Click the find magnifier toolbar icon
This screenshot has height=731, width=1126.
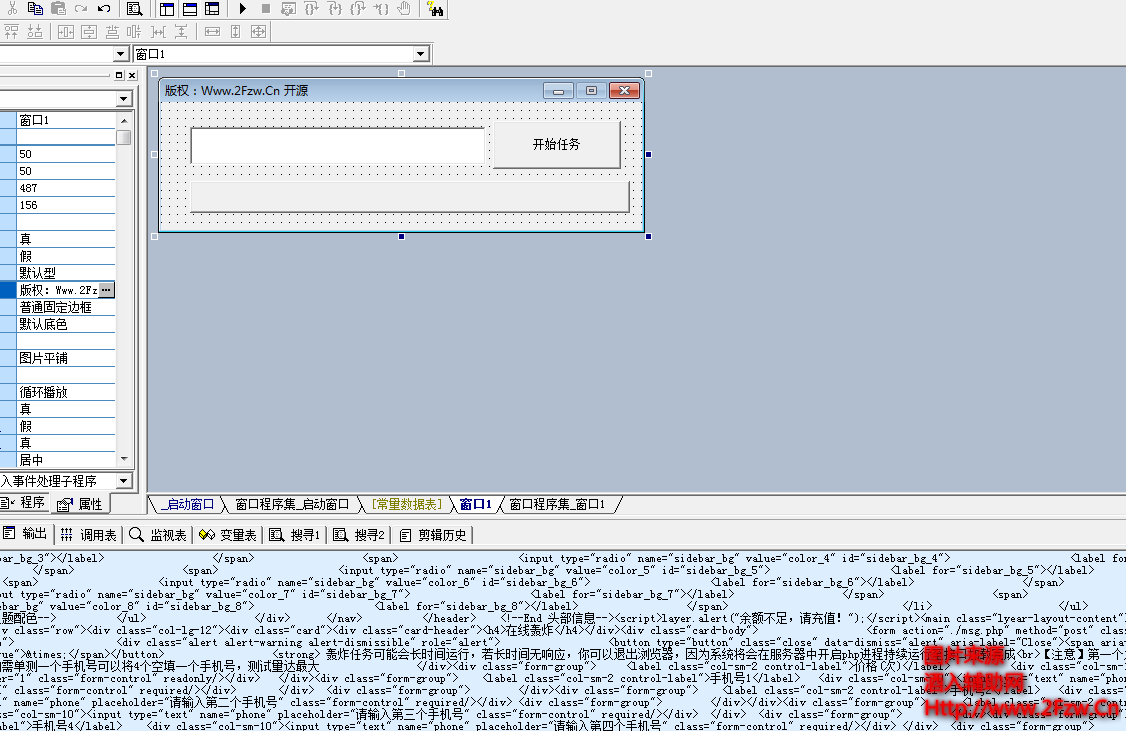click(x=134, y=9)
